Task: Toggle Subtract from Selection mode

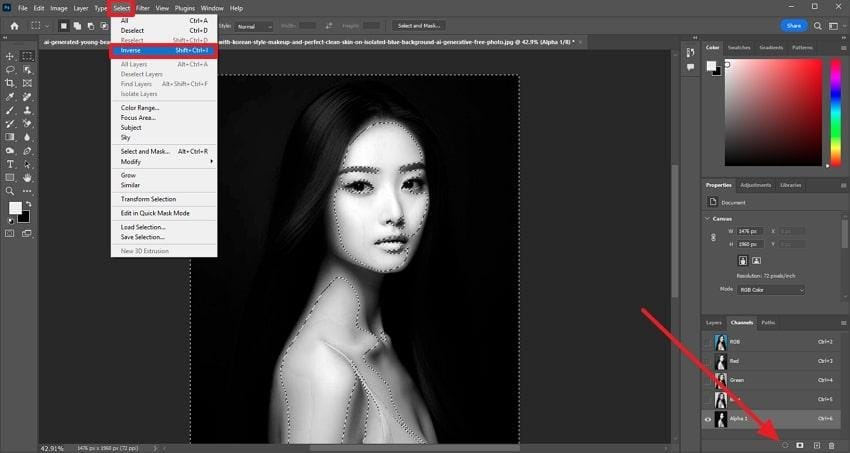Action: (x=91, y=26)
